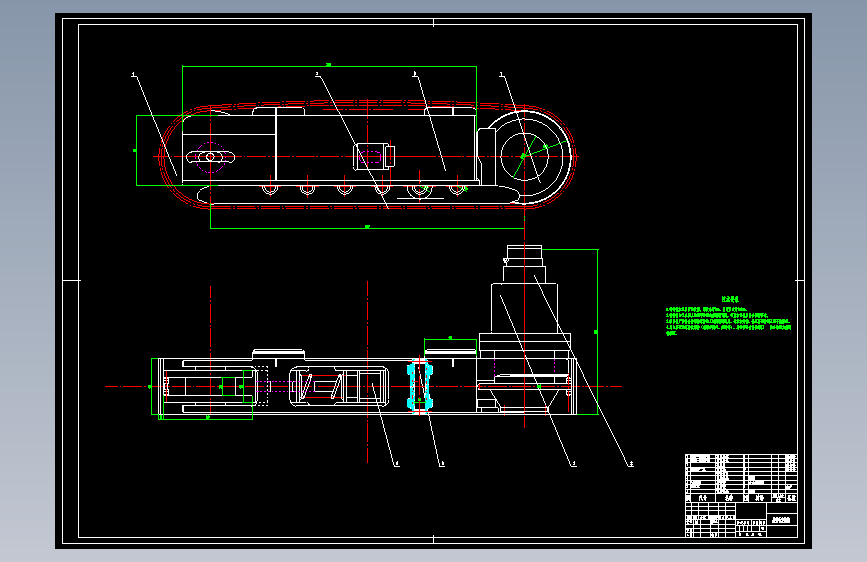Click the green technical notes text block
Image resolution: width=867 pixels, height=562 pixels.
point(728,317)
